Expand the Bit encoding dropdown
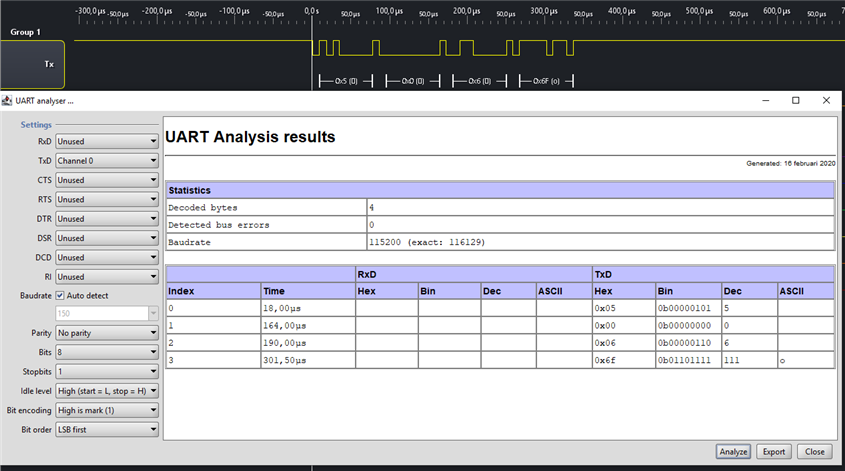Image resolution: width=845 pixels, height=471 pixels. click(x=107, y=410)
